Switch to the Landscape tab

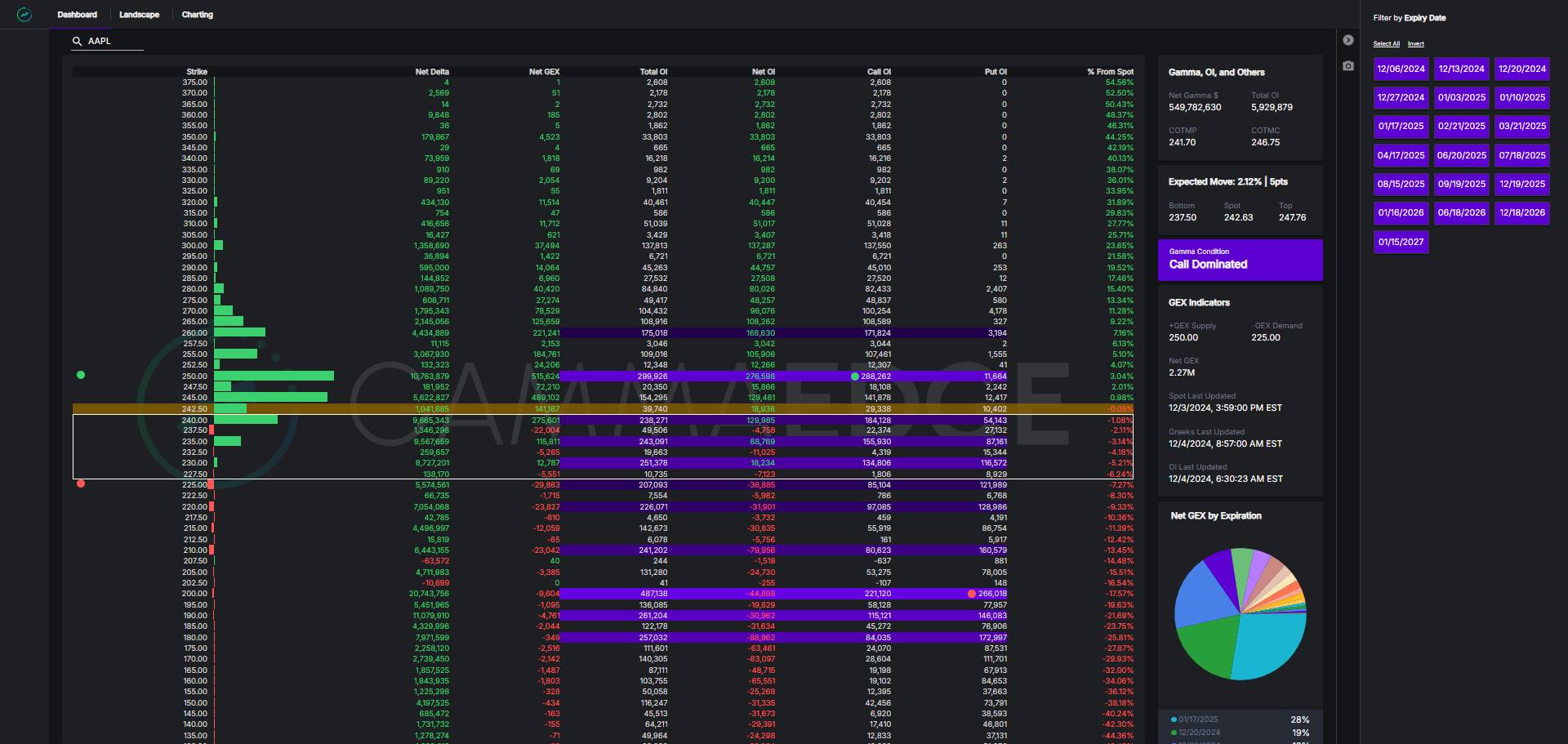[x=139, y=15]
